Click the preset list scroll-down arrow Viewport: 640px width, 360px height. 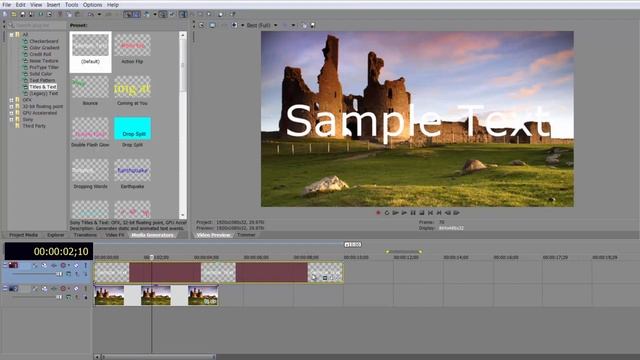click(182, 215)
